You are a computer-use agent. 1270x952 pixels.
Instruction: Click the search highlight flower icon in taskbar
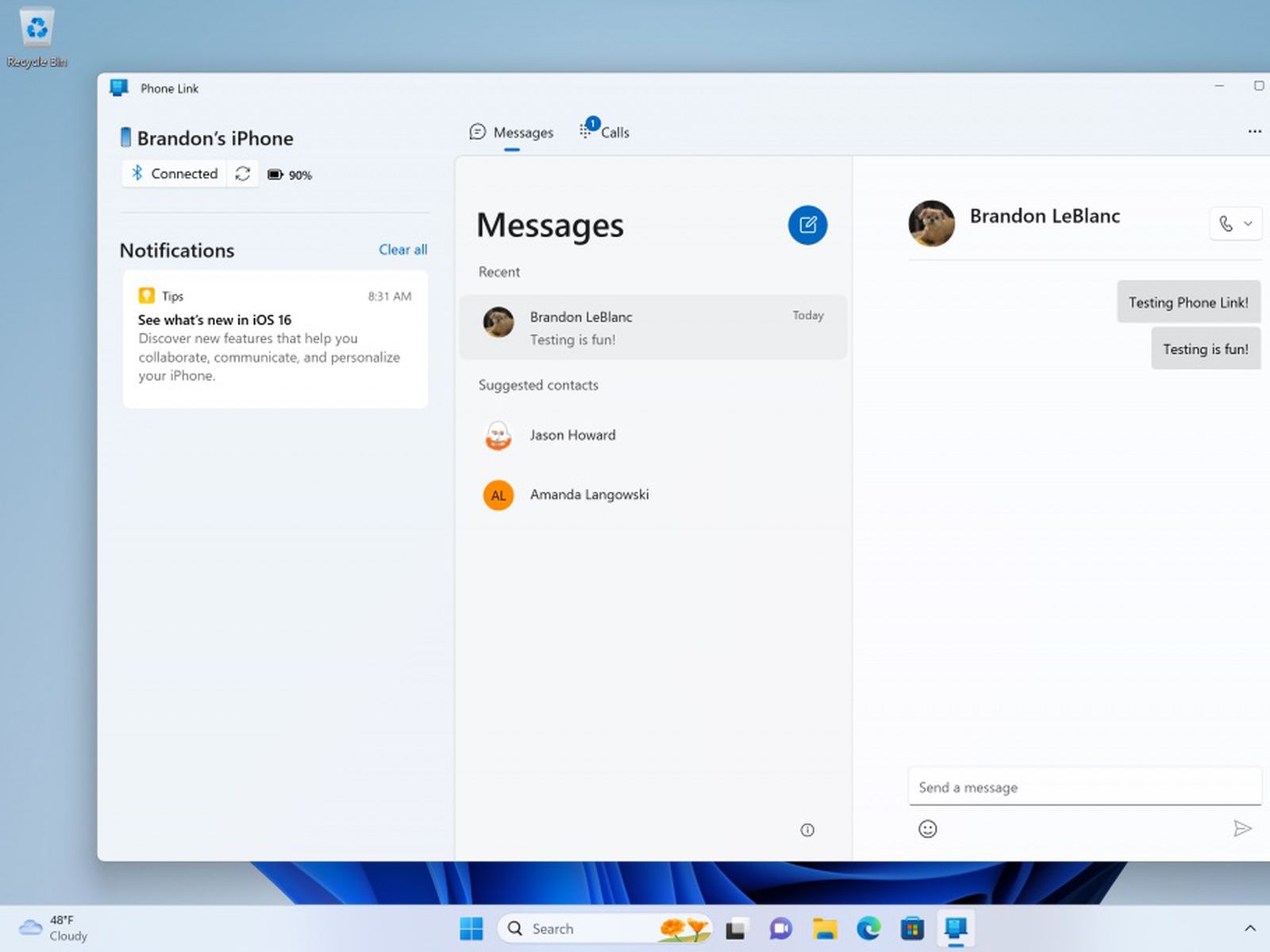(x=683, y=928)
